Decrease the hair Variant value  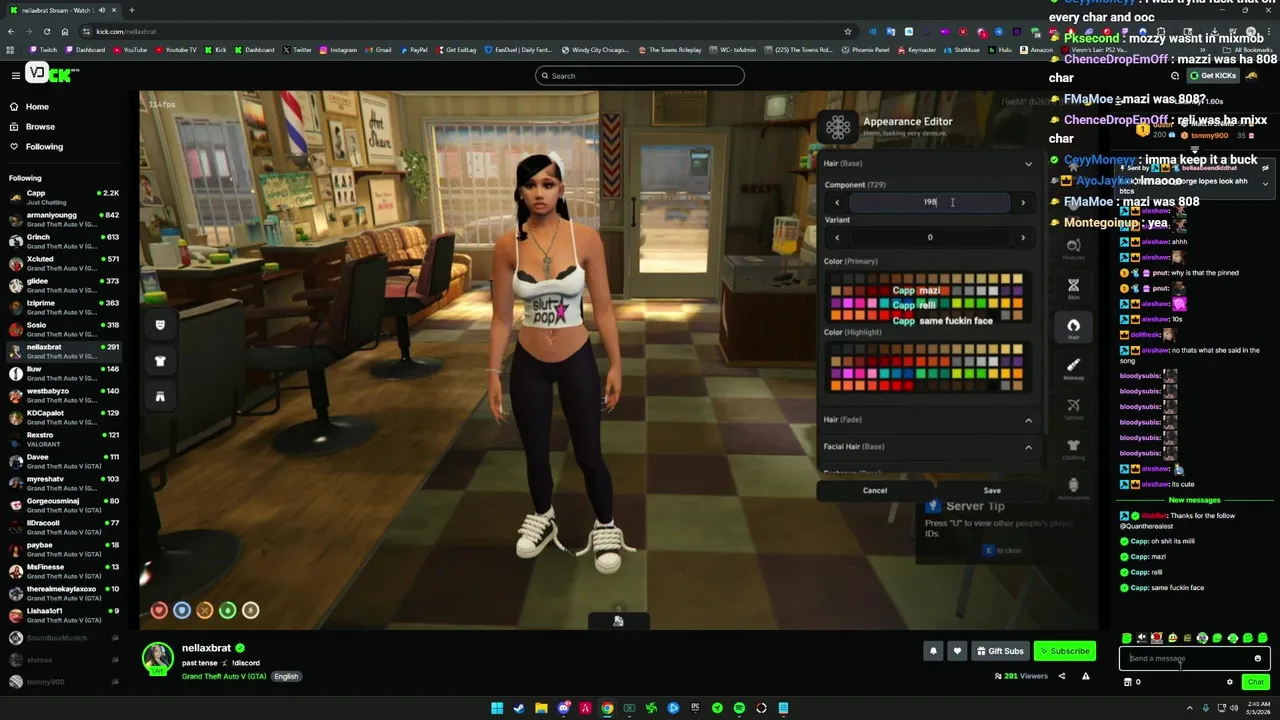[837, 238]
